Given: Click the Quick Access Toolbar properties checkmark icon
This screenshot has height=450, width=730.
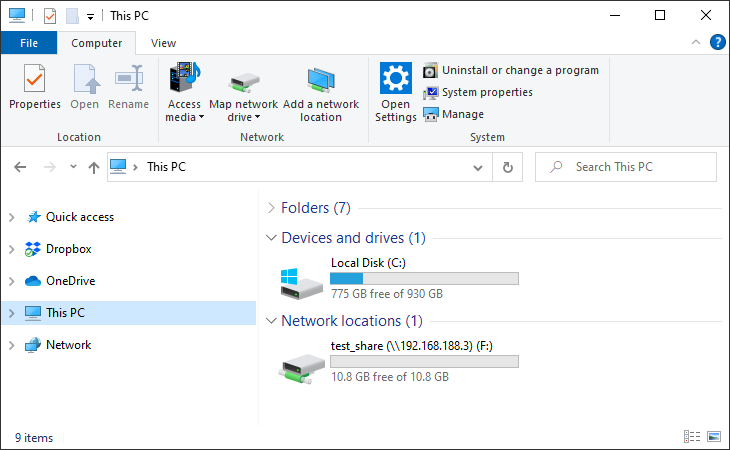Looking at the screenshot, I should point(50,16).
